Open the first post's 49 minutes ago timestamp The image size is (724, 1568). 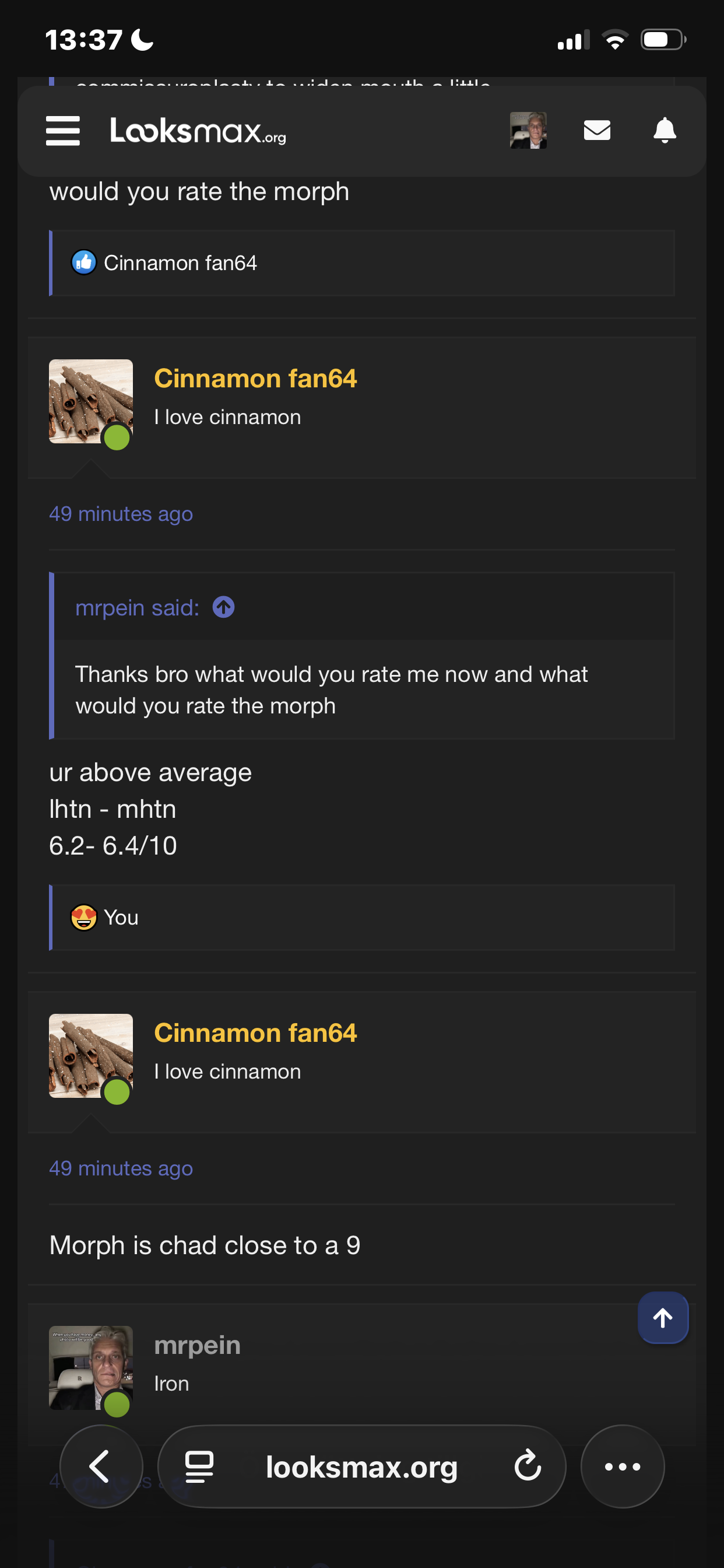point(121,514)
